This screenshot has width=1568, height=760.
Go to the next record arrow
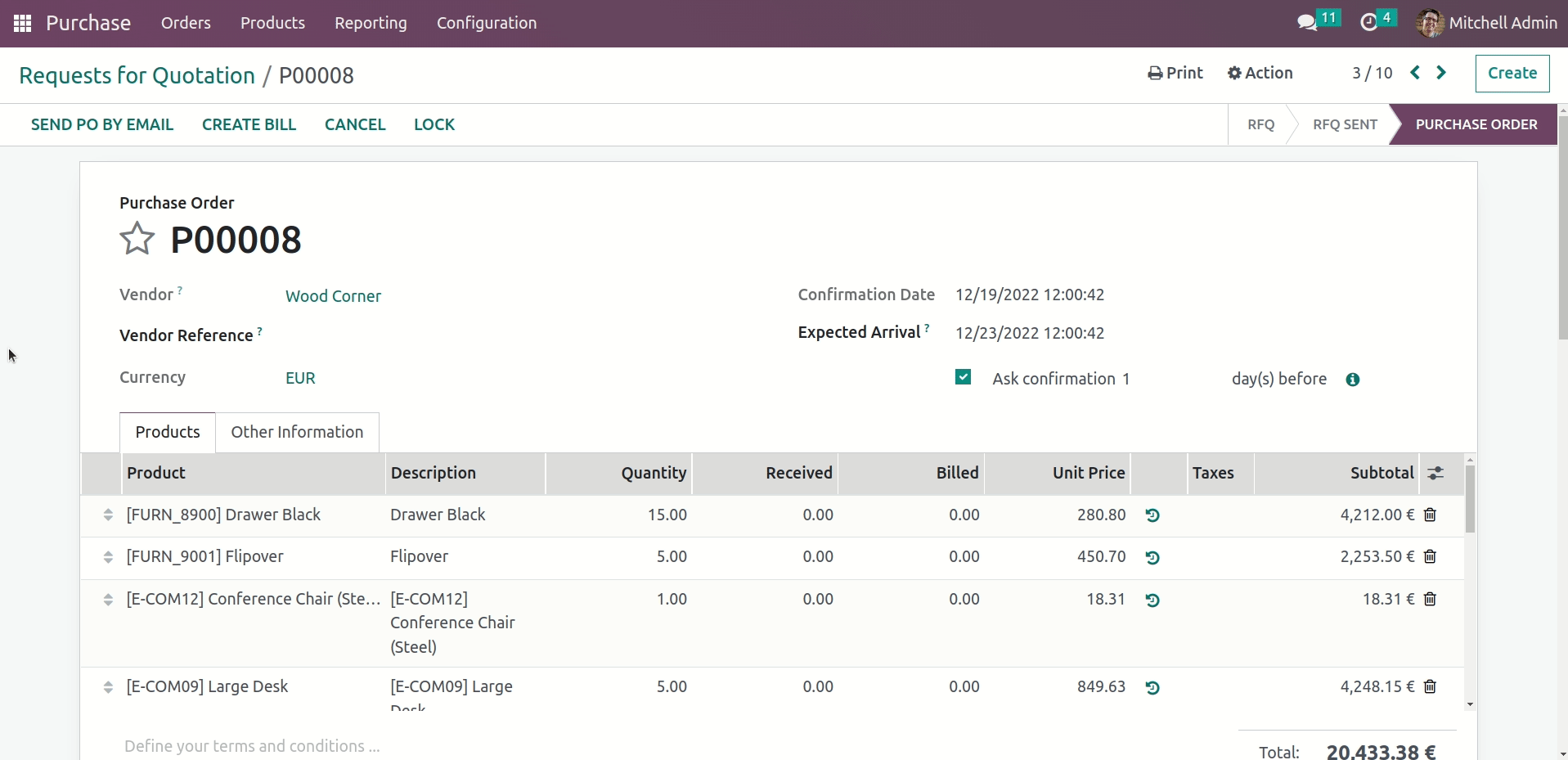[x=1441, y=73]
